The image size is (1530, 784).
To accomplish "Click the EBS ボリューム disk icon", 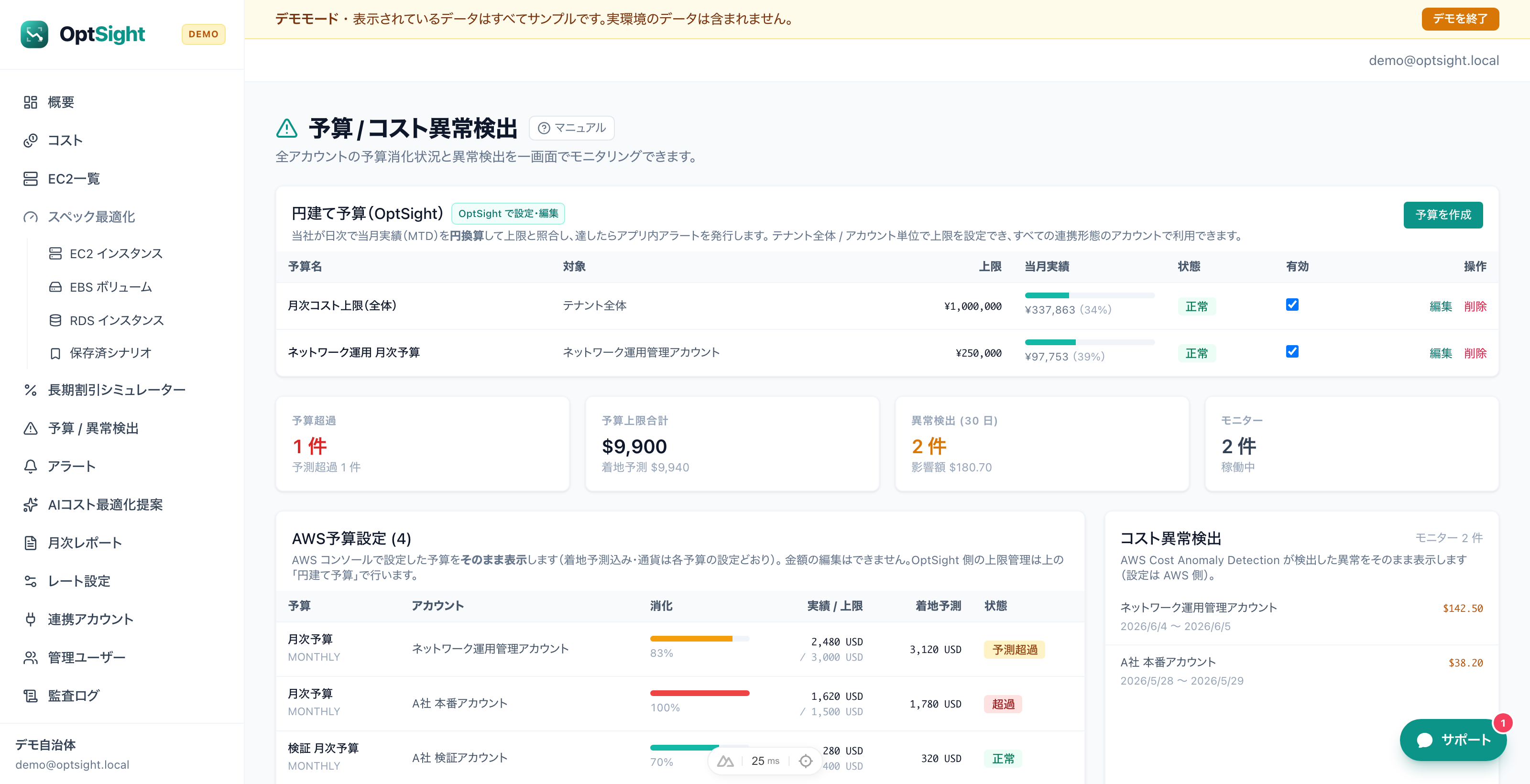I will tap(55, 287).
